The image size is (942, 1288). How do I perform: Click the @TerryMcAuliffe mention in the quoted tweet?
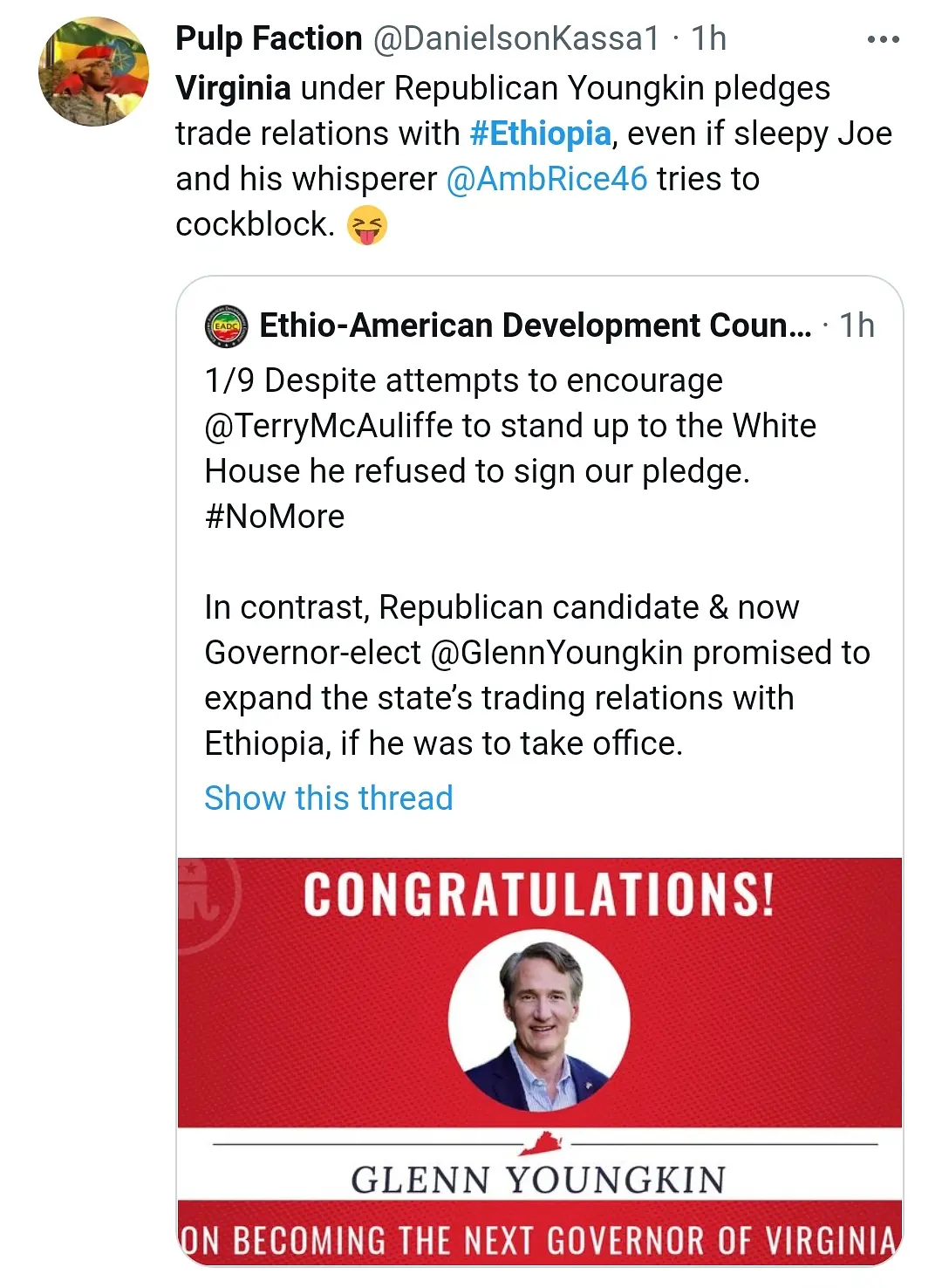coord(329,426)
